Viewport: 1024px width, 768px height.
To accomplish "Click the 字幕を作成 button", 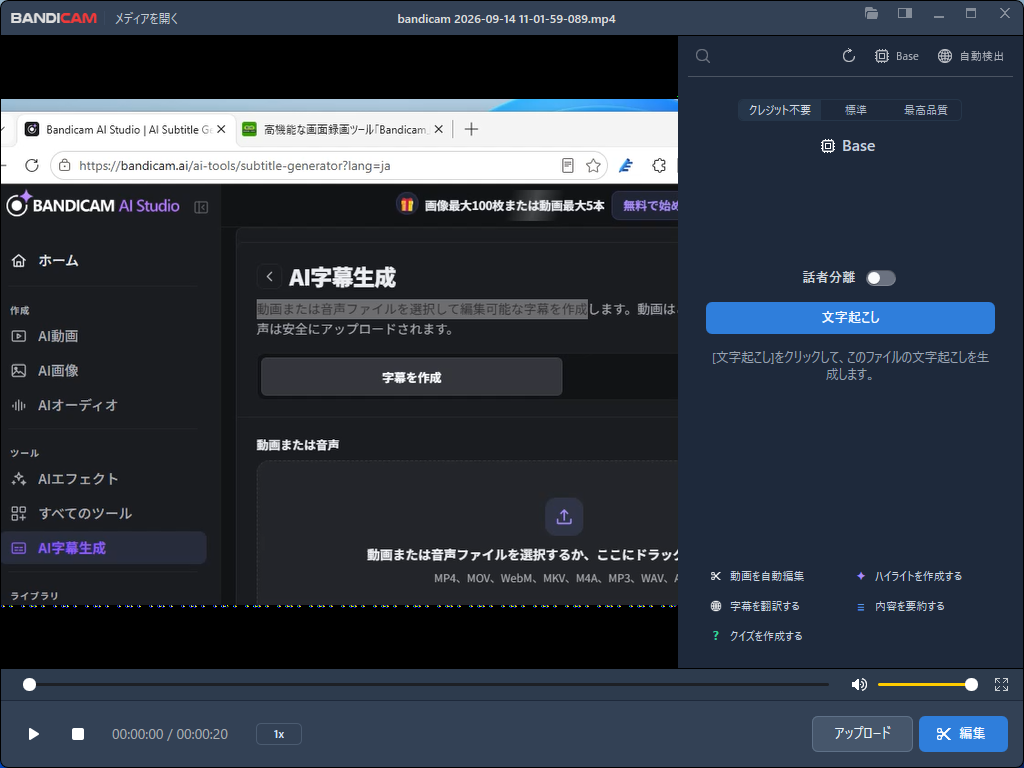I will [411, 377].
